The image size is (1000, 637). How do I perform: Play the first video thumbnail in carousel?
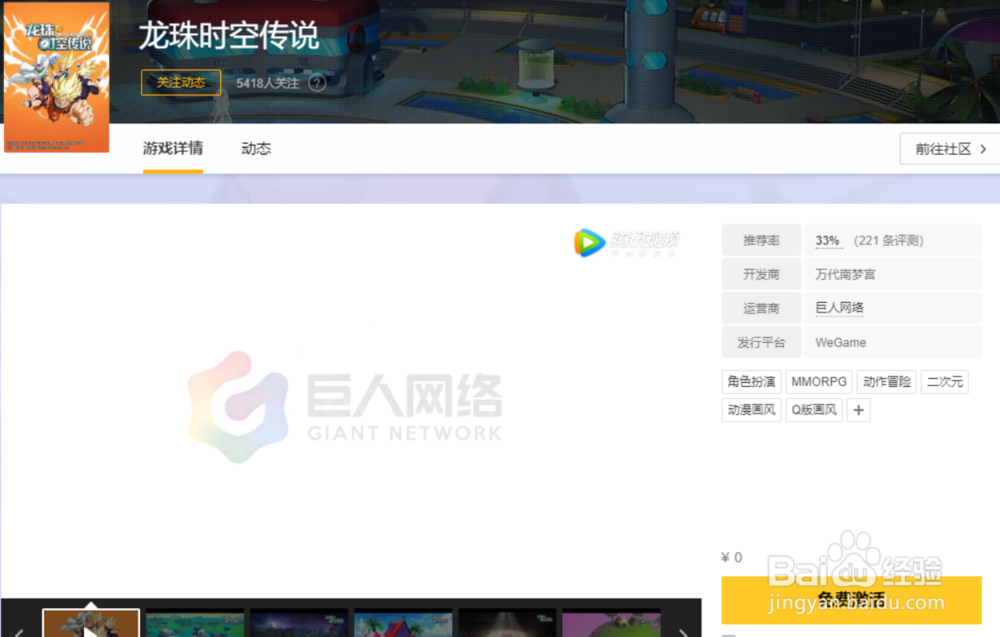coord(91,623)
